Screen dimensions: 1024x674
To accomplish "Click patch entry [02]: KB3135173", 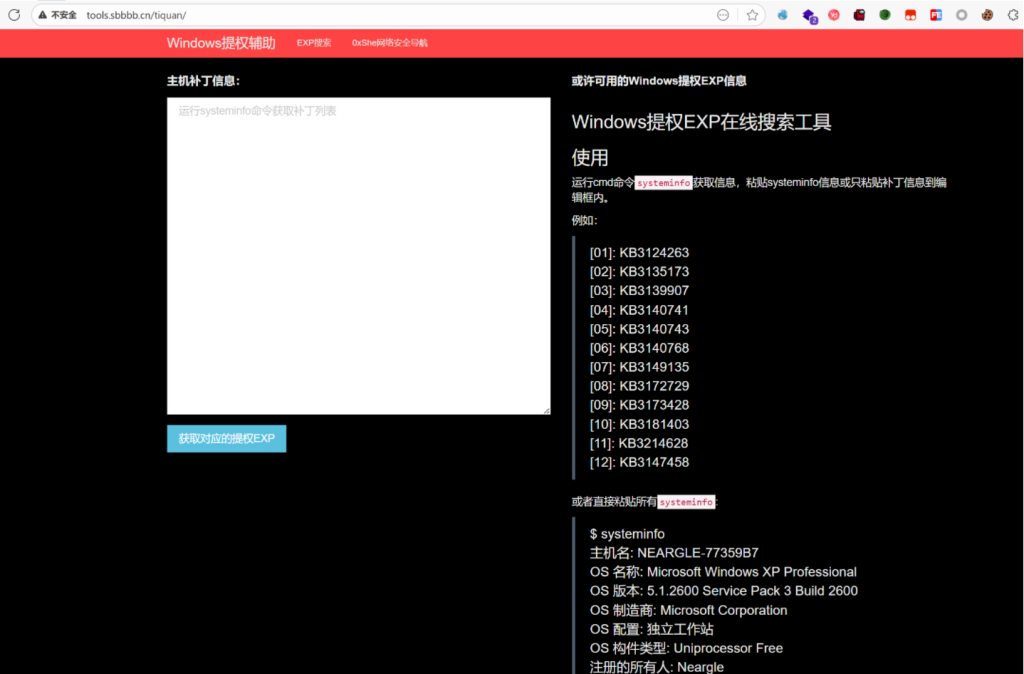I will pyautogui.click(x=639, y=272).
